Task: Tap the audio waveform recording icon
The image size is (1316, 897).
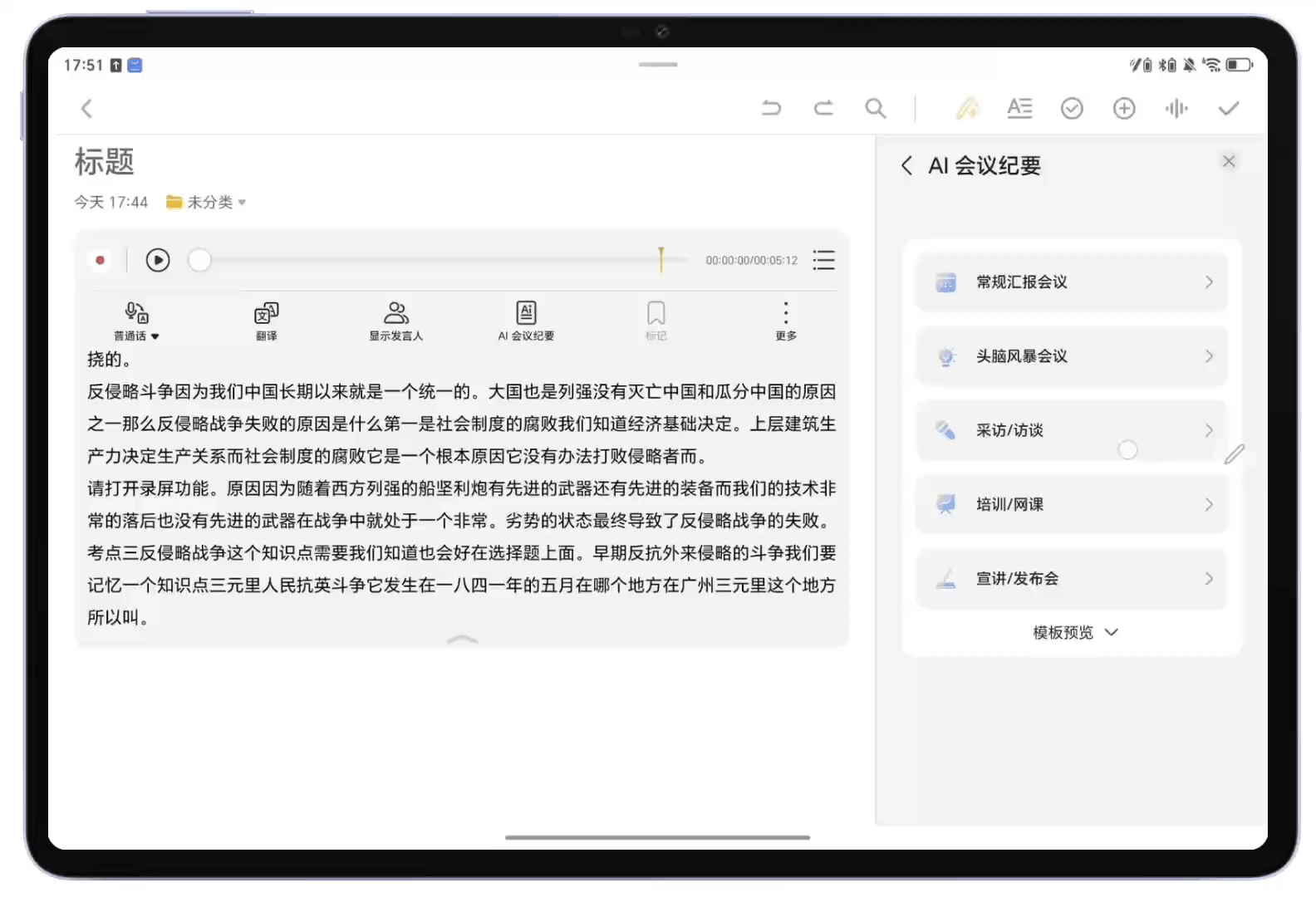Action: click(x=1176, y=108)
